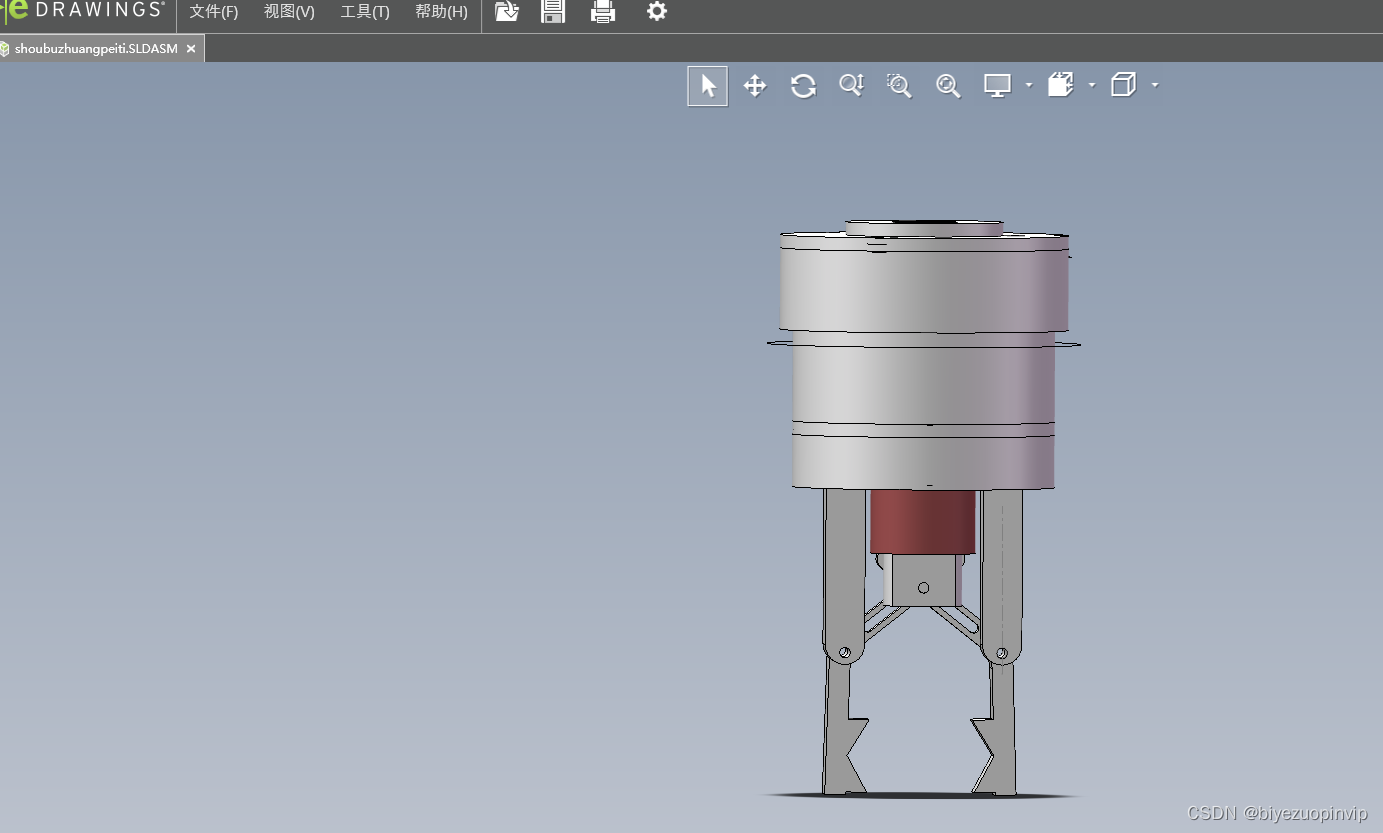Activate the Select arrow tool

[x=708, y=86]
